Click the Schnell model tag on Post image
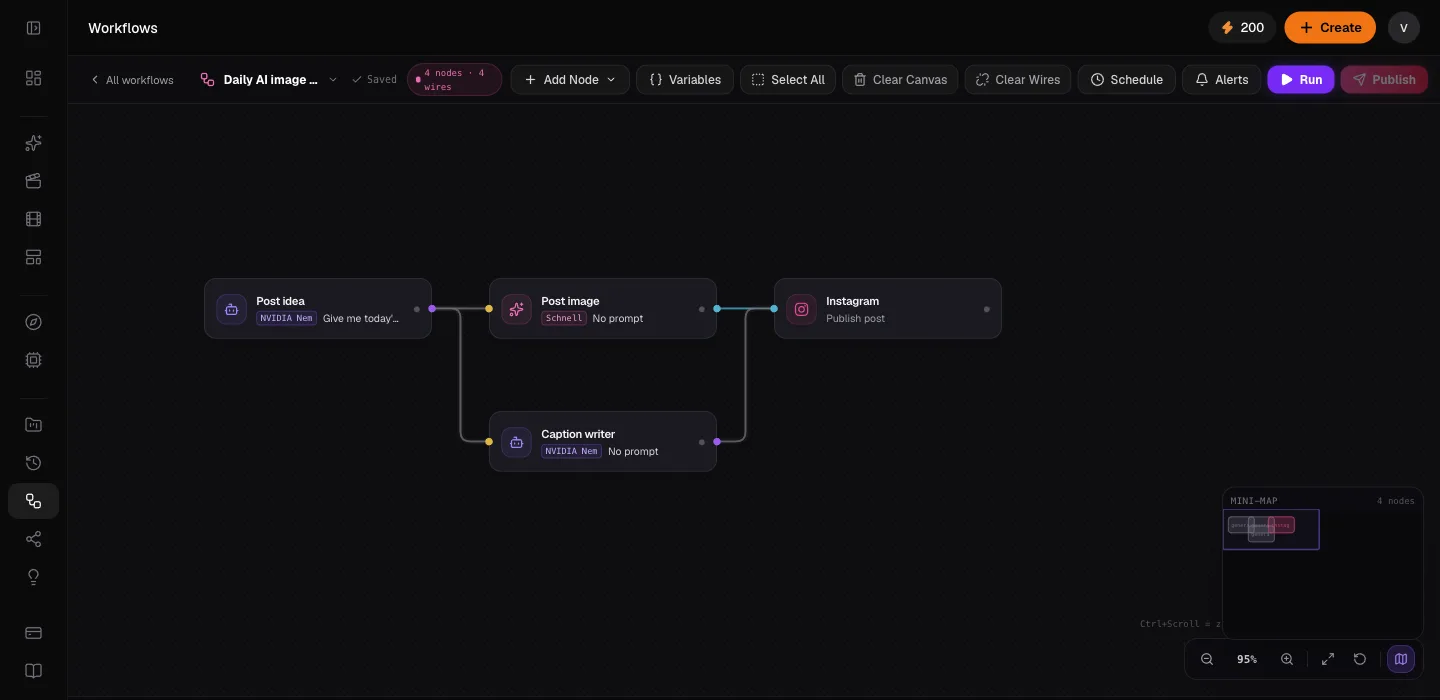This screenshot has width=1440, height=700. pyautogui.click(x=564, y=318)
